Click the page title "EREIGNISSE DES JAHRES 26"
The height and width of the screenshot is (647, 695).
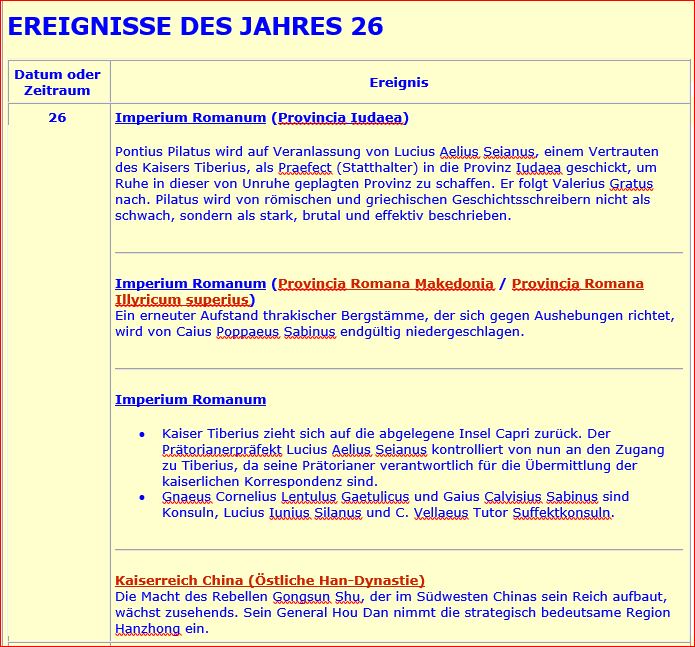coord(196,26)
